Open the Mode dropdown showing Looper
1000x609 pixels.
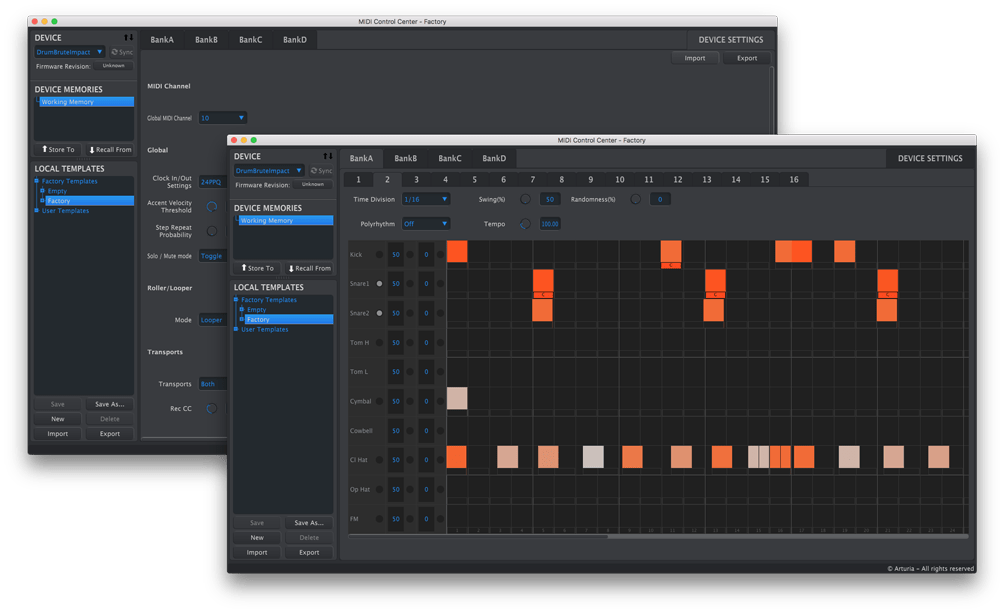pos(212,320)
